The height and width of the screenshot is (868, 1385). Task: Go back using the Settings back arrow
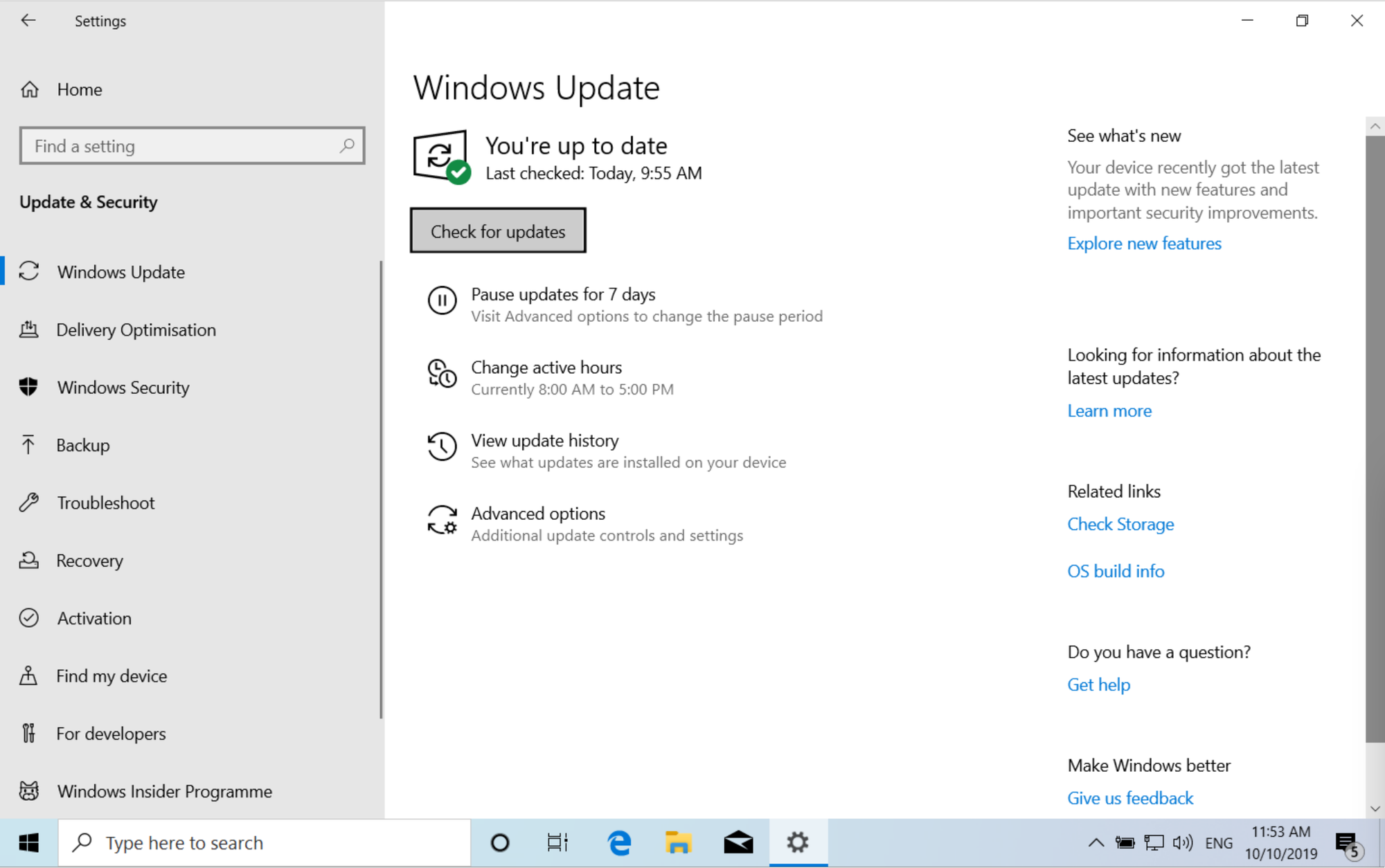28,21
